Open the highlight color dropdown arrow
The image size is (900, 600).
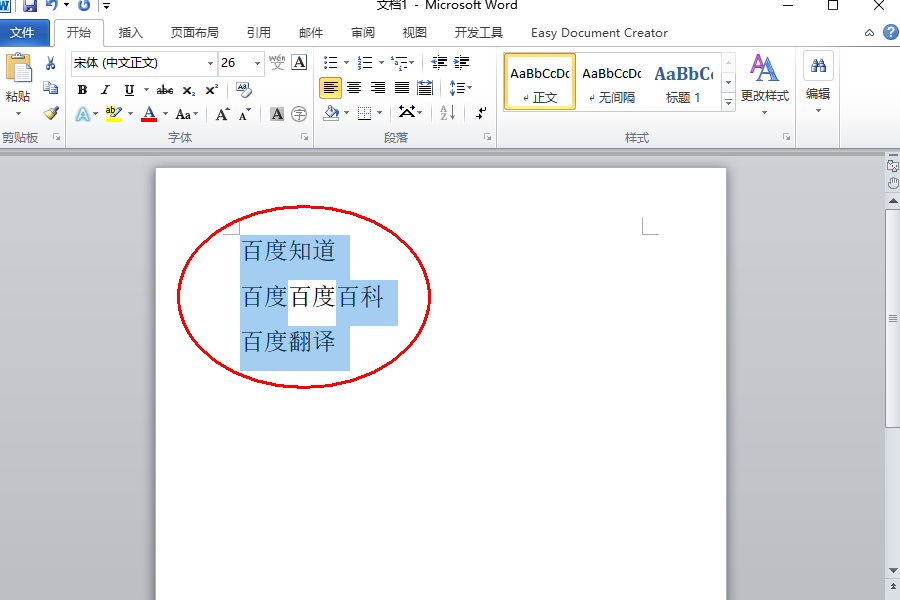130,114
